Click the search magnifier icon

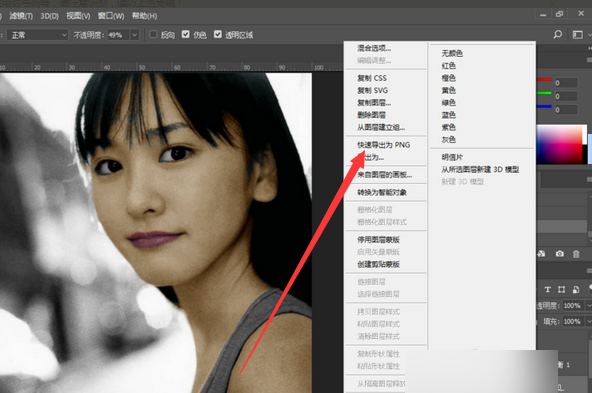click(x=557, y=35)
